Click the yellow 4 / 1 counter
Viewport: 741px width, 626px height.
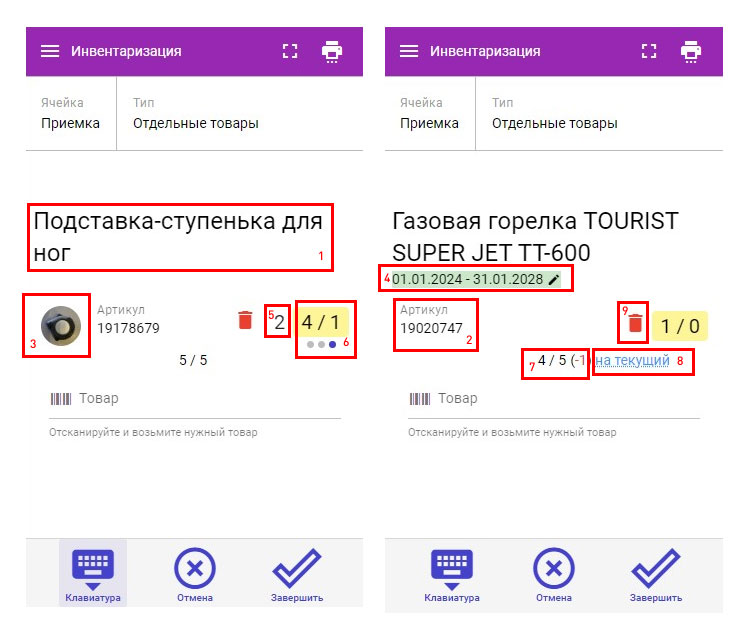click(x=321, y=322)
